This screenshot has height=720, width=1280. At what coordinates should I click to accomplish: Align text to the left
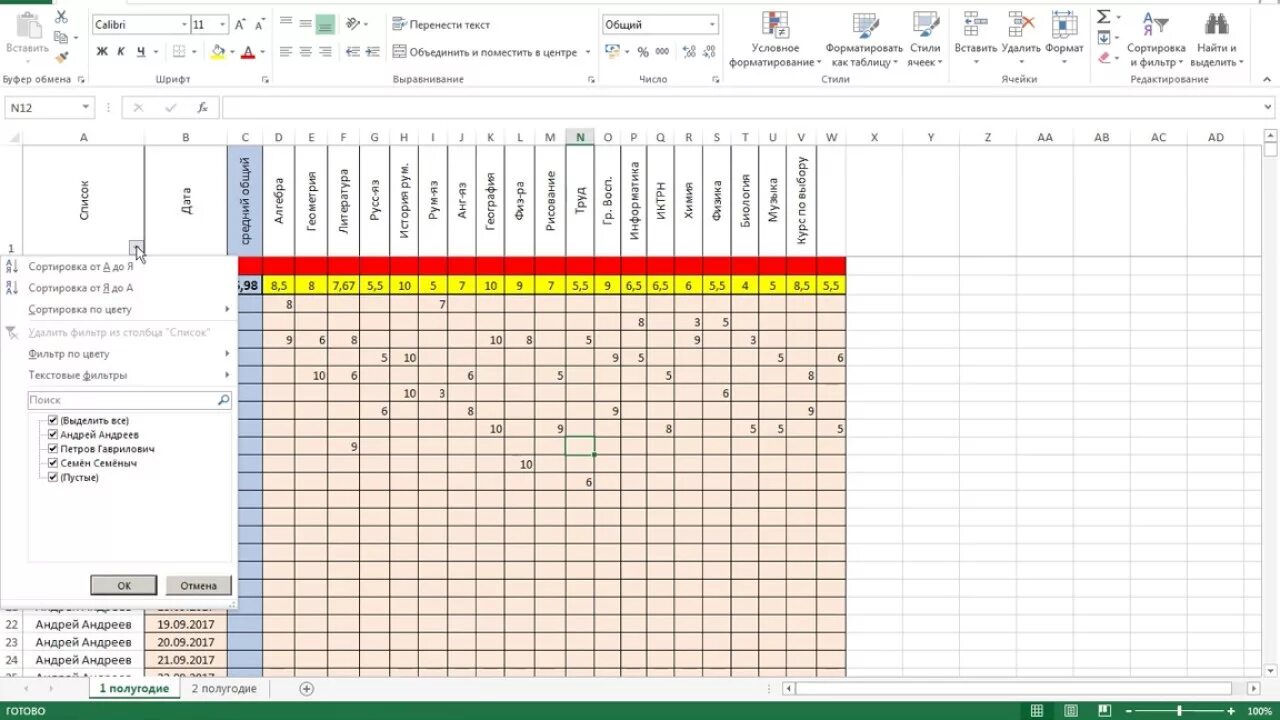pos(285,52)
